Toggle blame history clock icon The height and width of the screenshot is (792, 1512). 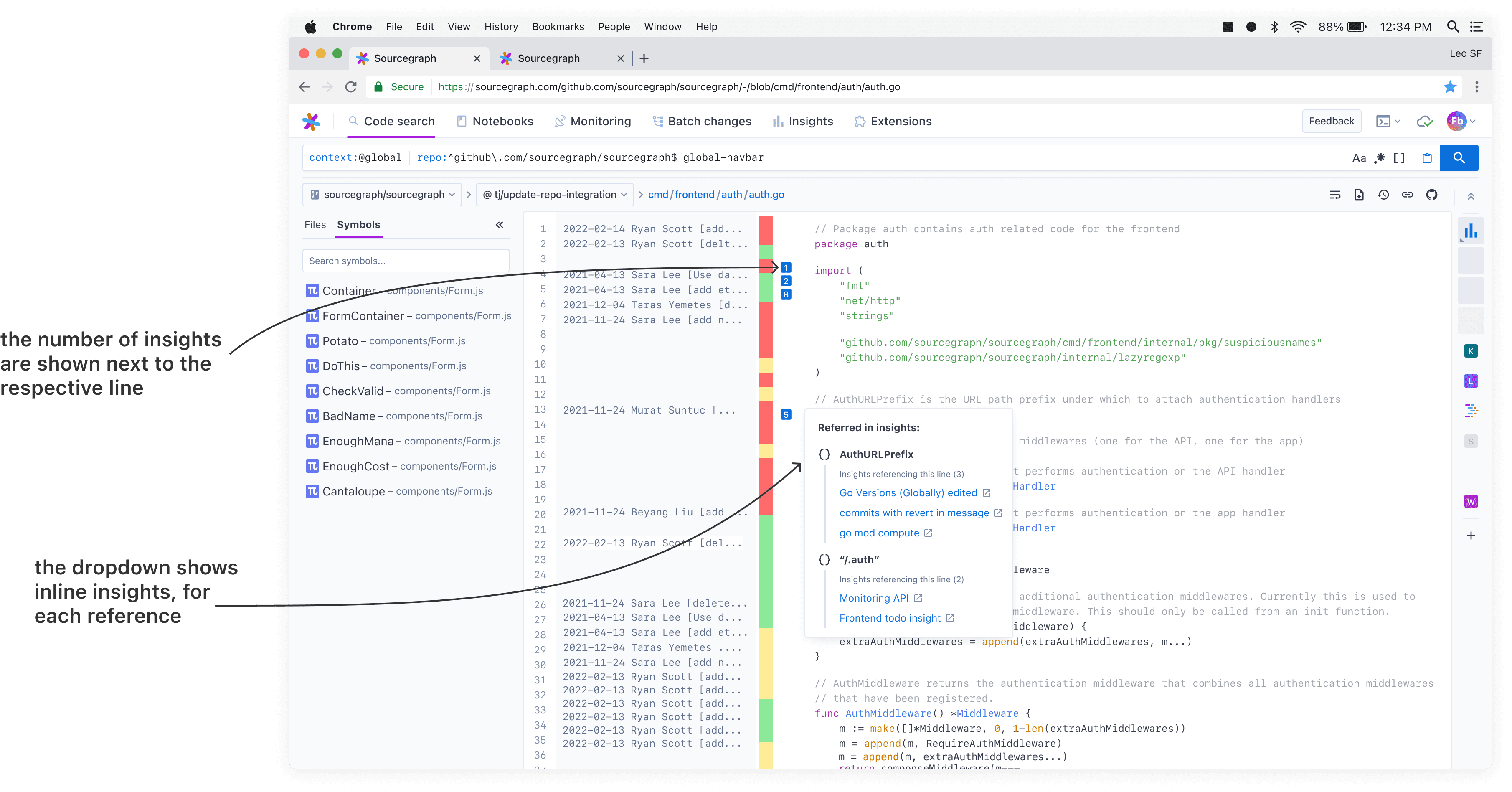[1383, 195]
